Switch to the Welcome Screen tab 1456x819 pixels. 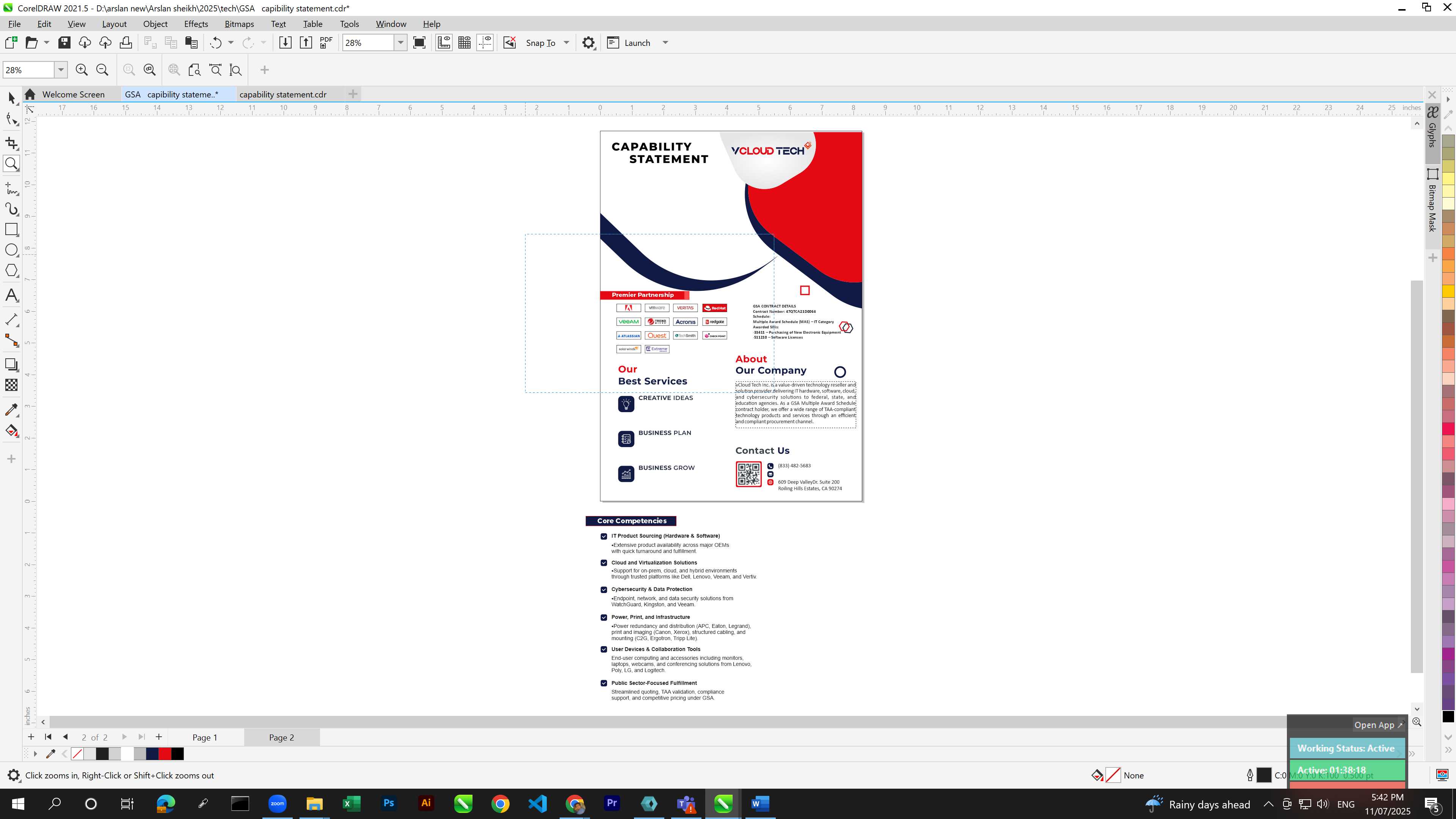pos(73,94)
